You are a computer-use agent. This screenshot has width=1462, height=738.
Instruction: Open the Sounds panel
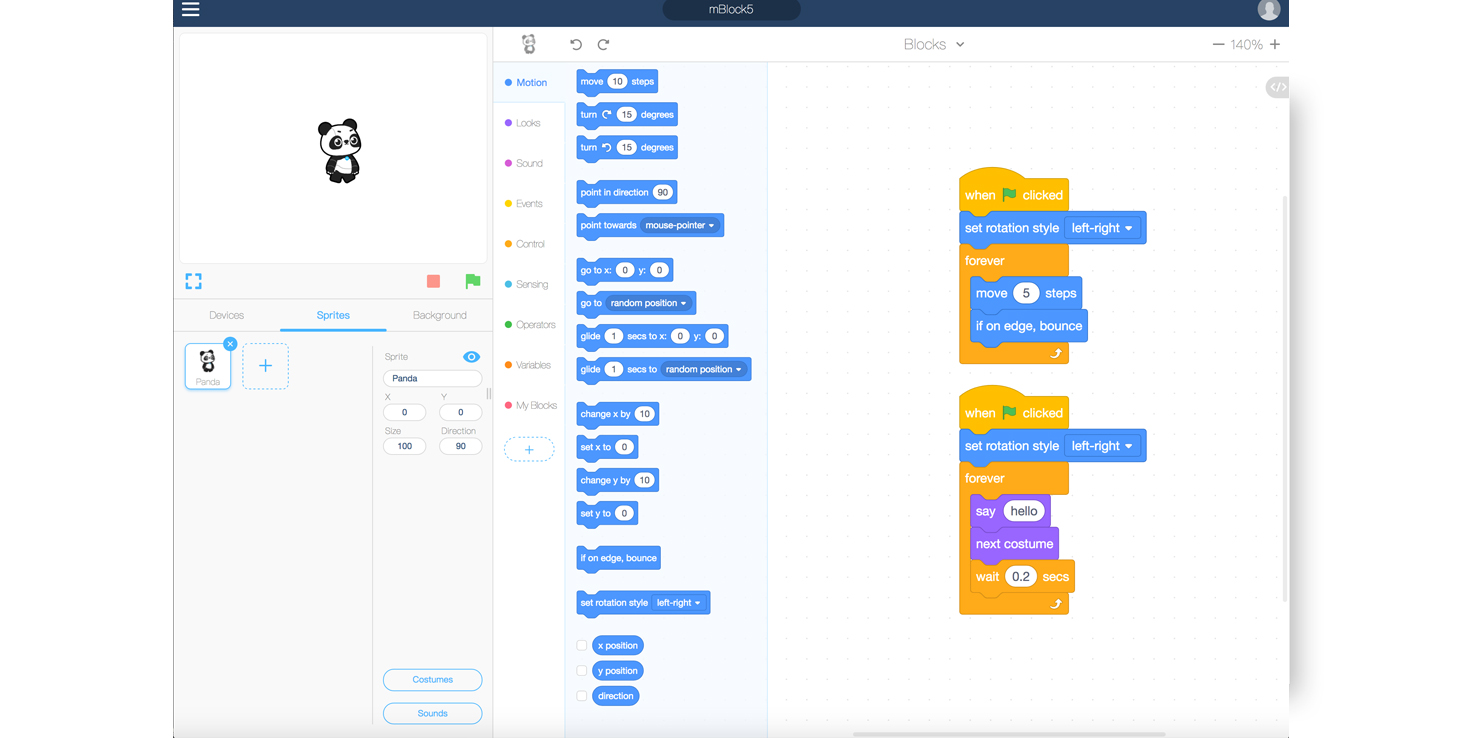[x=432, y=713]
